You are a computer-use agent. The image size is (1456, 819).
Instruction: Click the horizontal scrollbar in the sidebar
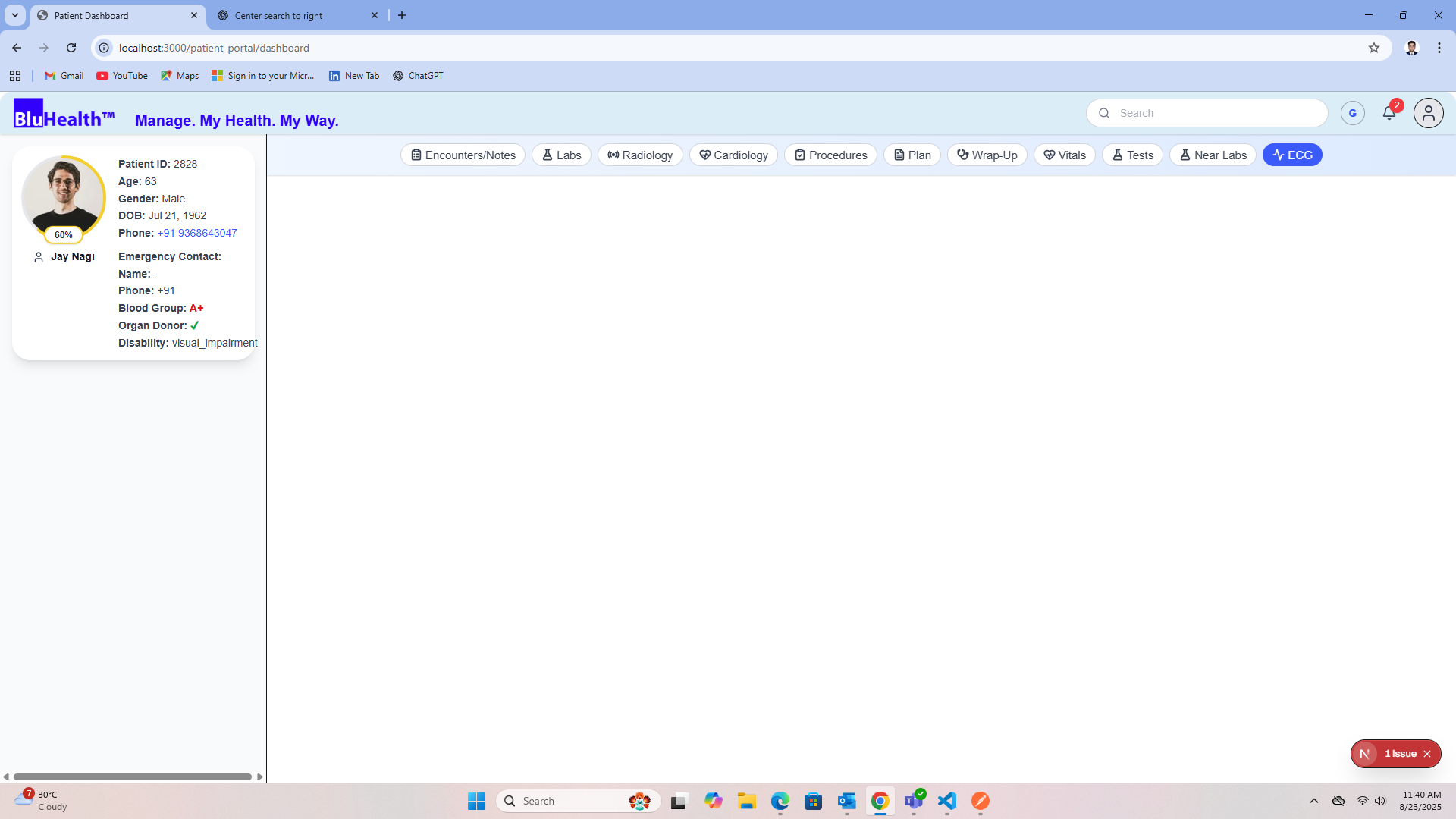133,777
